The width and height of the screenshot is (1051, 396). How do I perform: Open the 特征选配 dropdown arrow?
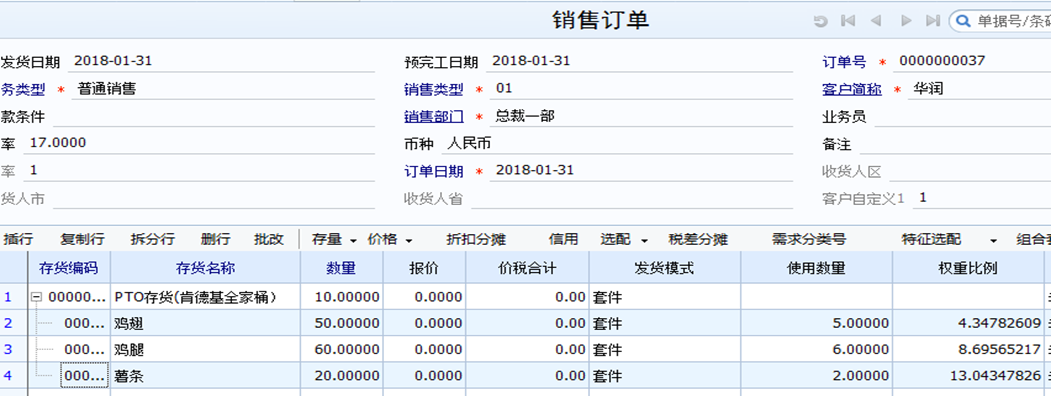(x=993, y=240)
